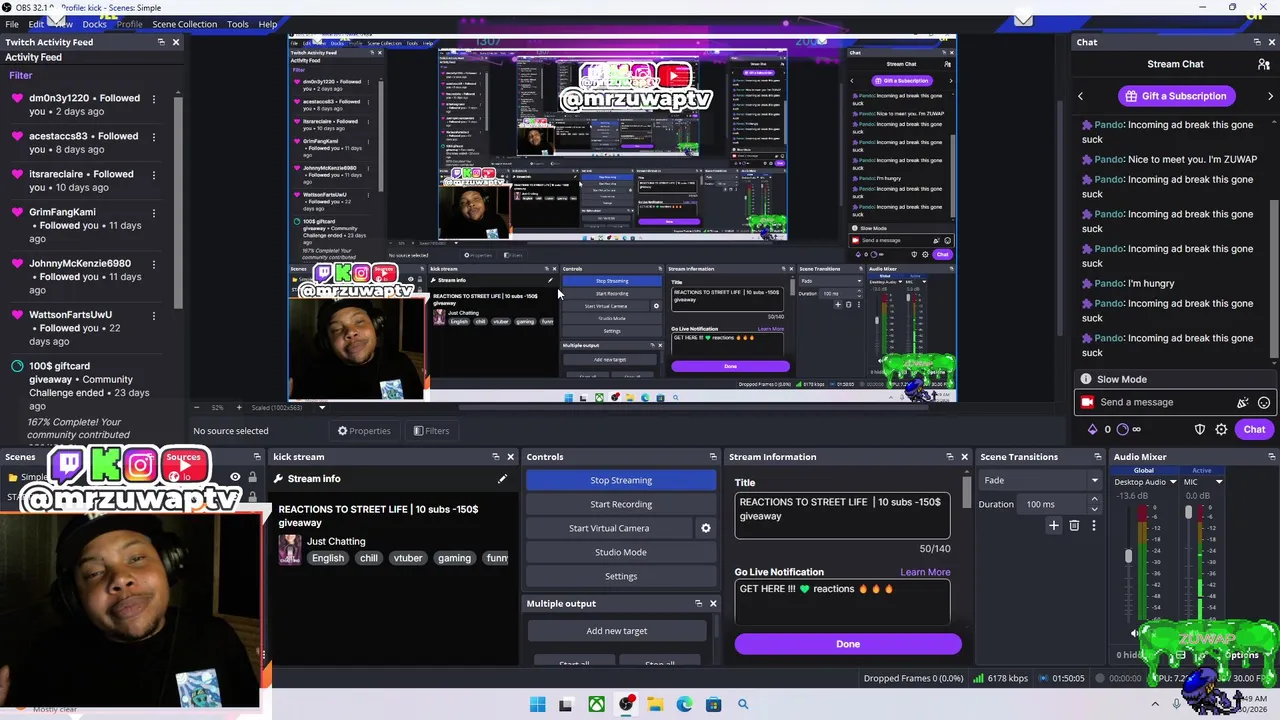Undock the Twitch Activity Feed panel
This screenshot has height=720, width=1280.
point(161,42)
